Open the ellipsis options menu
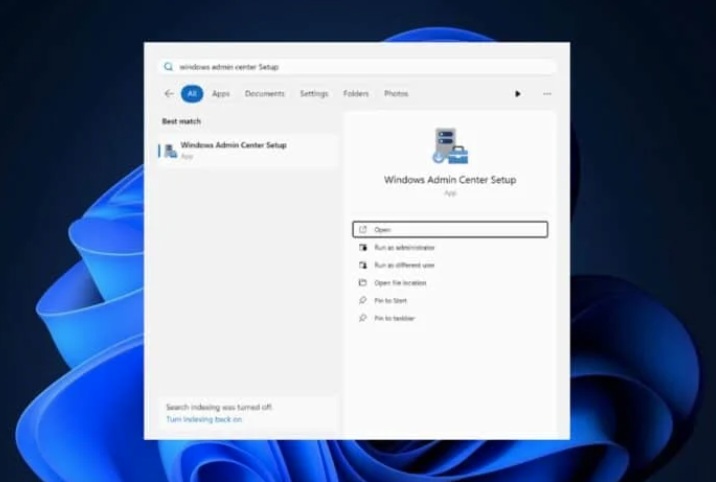 click(x=547, y=94)
